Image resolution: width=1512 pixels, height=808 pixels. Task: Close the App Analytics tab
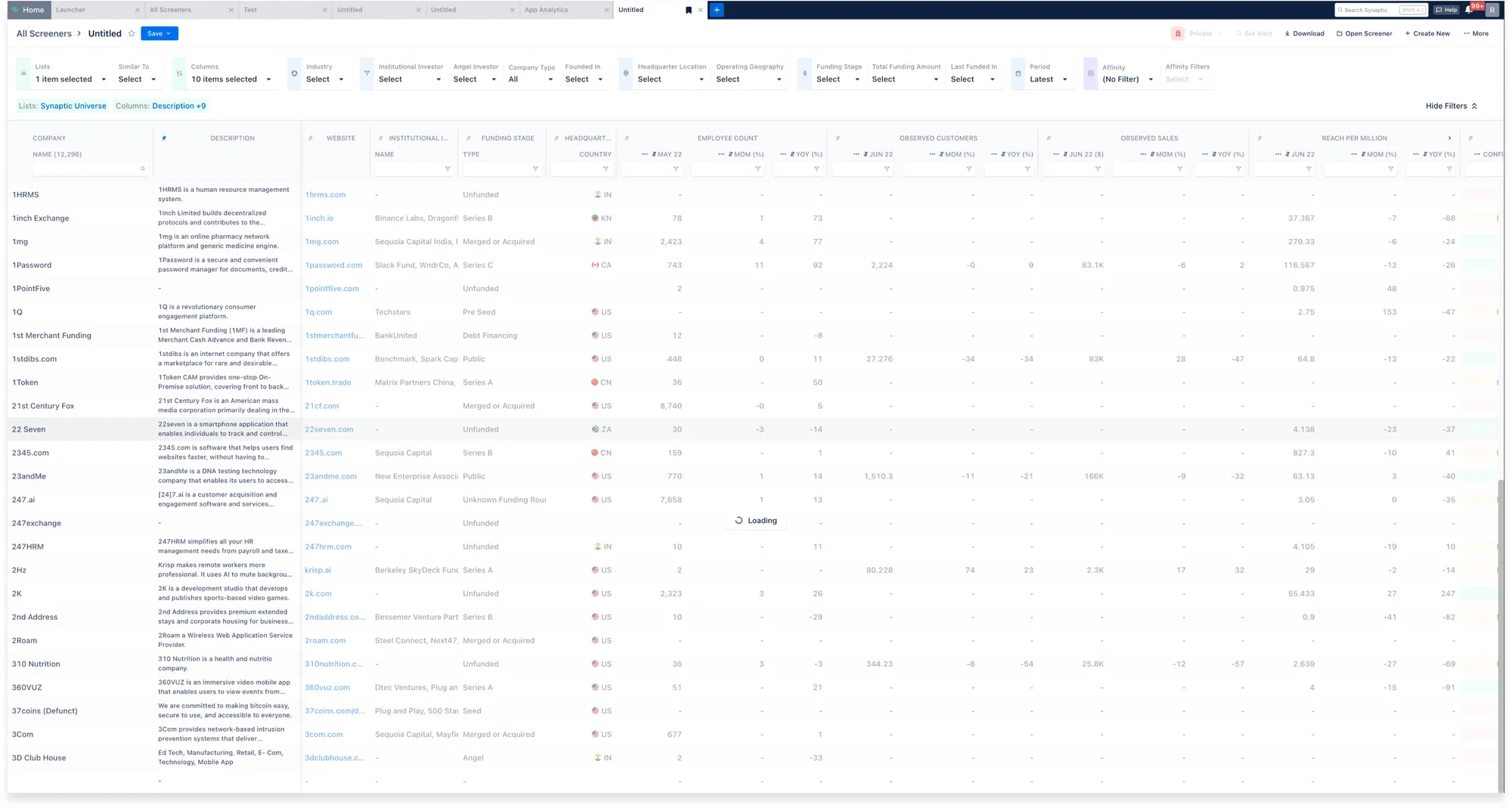point(607,10)
